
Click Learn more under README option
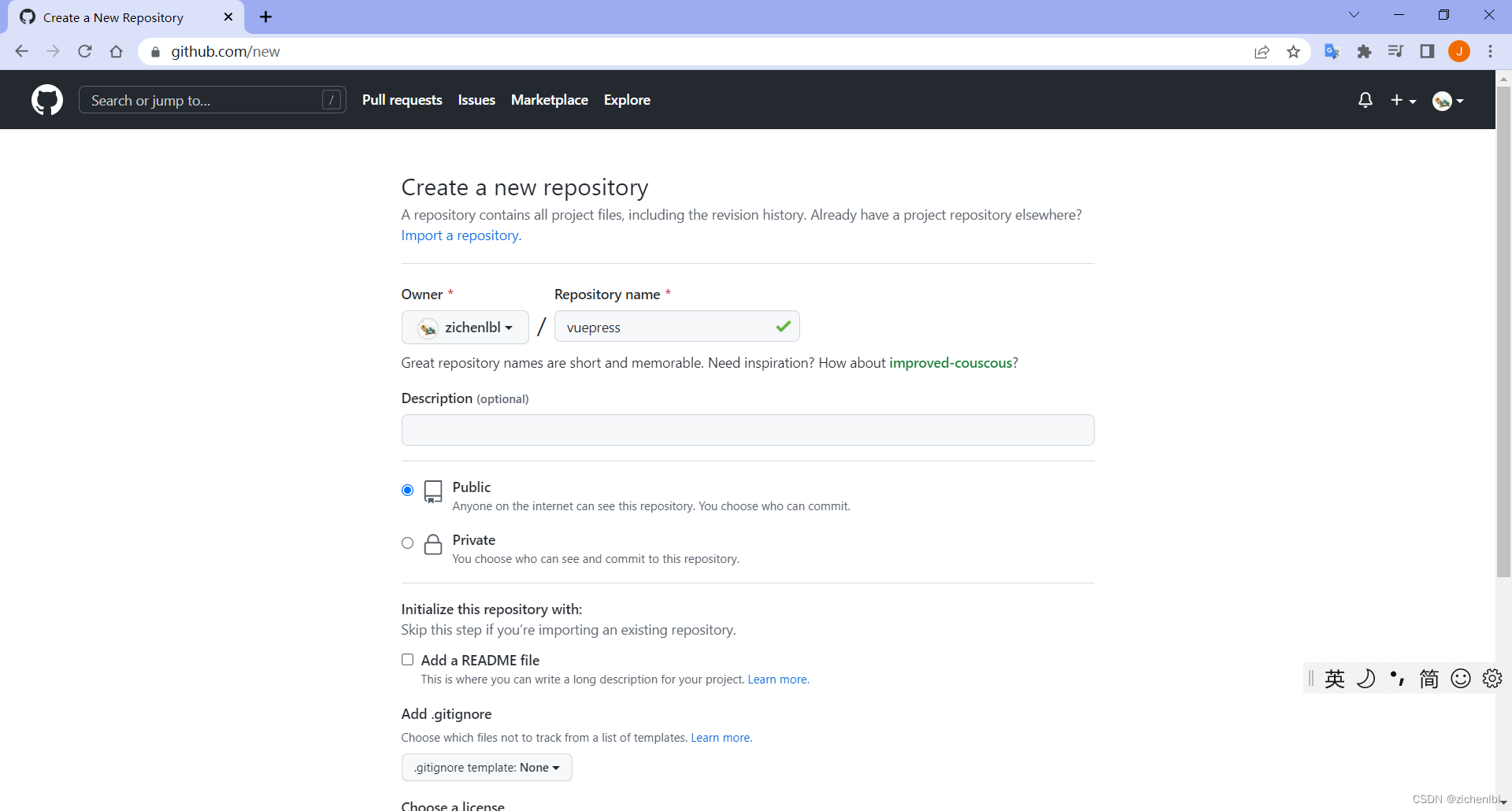[x=777, y=680]
